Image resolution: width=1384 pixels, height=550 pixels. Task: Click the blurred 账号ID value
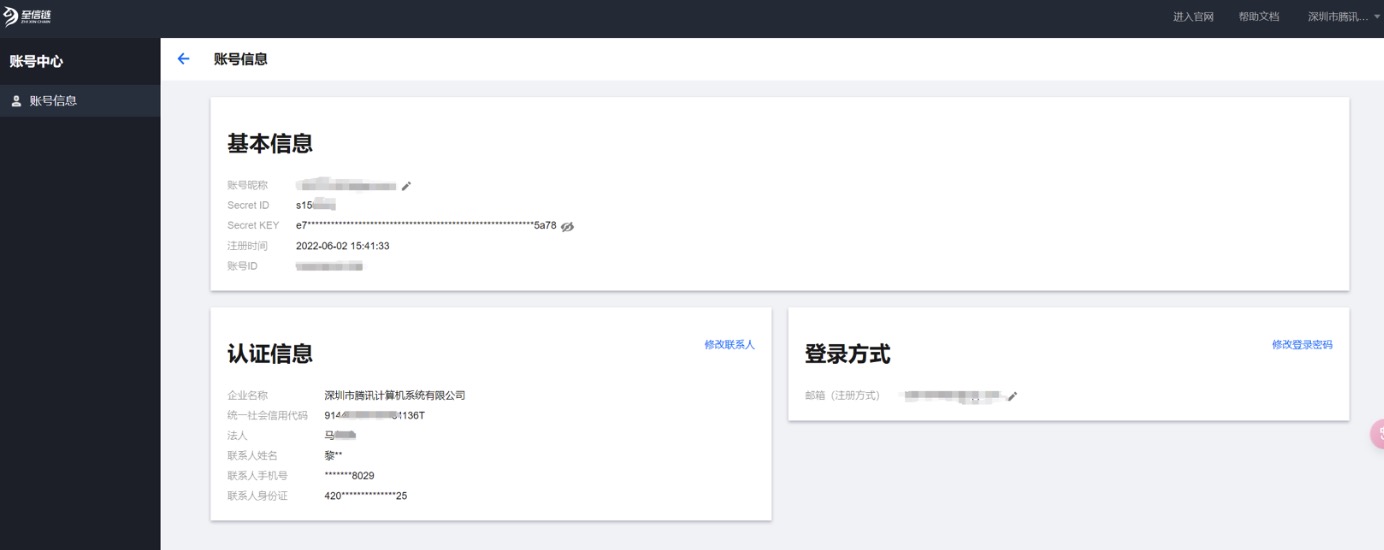tap(329, 266)
